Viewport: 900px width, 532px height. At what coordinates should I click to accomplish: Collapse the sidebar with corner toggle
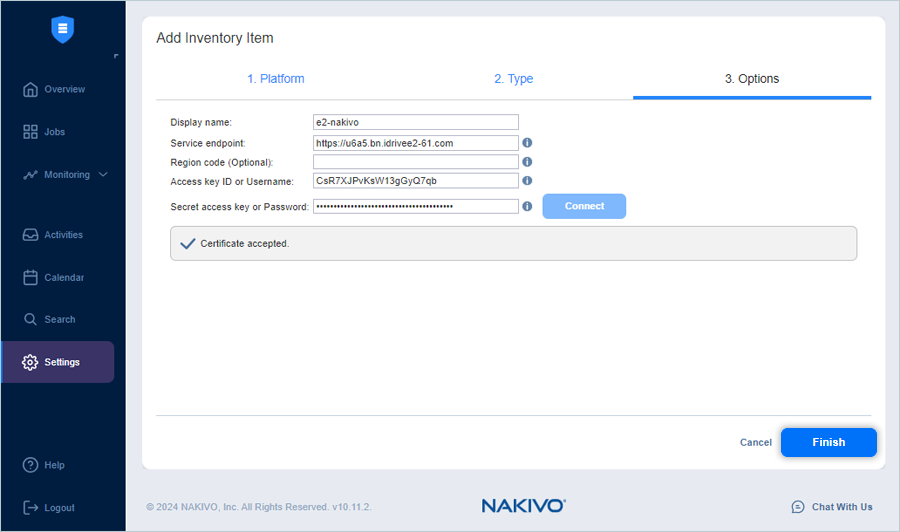click(x=116, y=56)
